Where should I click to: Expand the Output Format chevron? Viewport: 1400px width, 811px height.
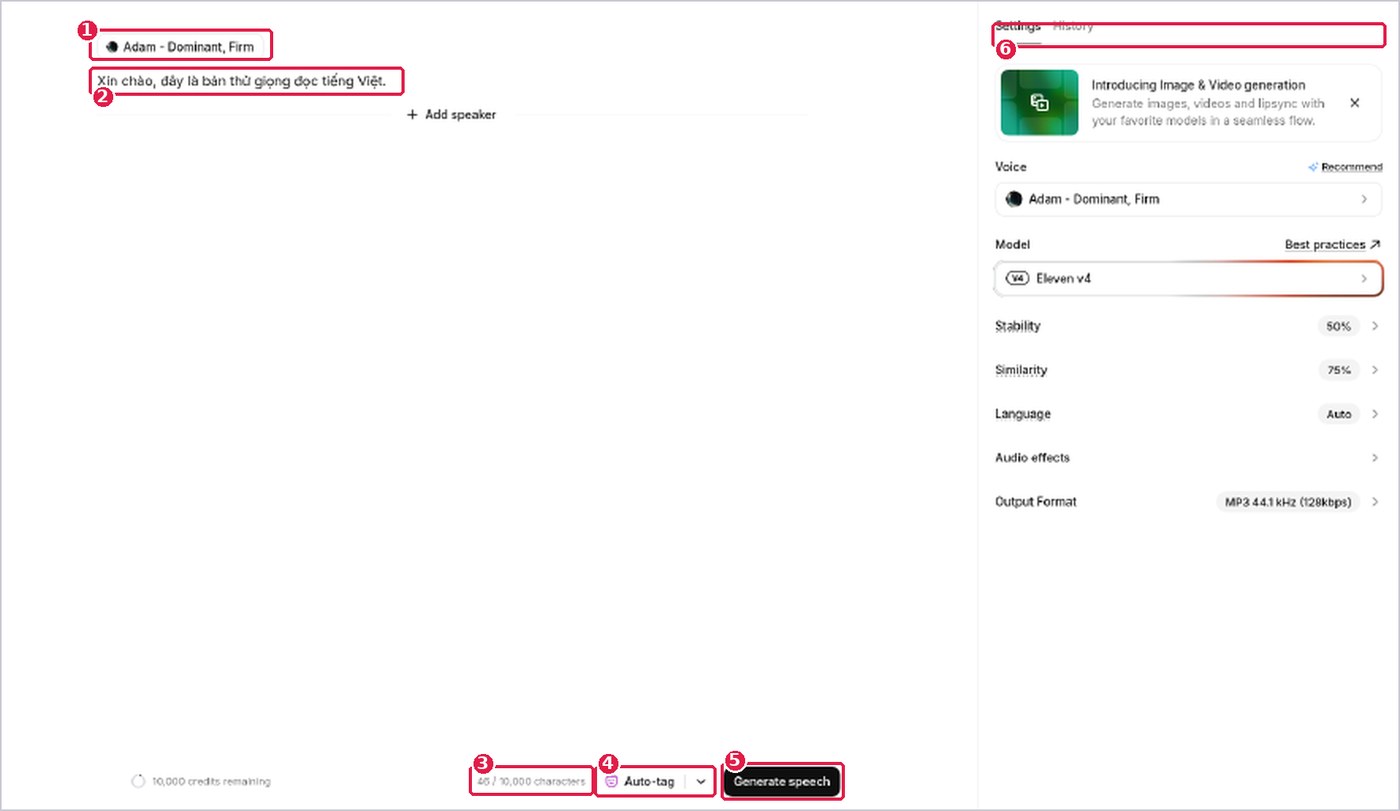(x=1375, y=502)
